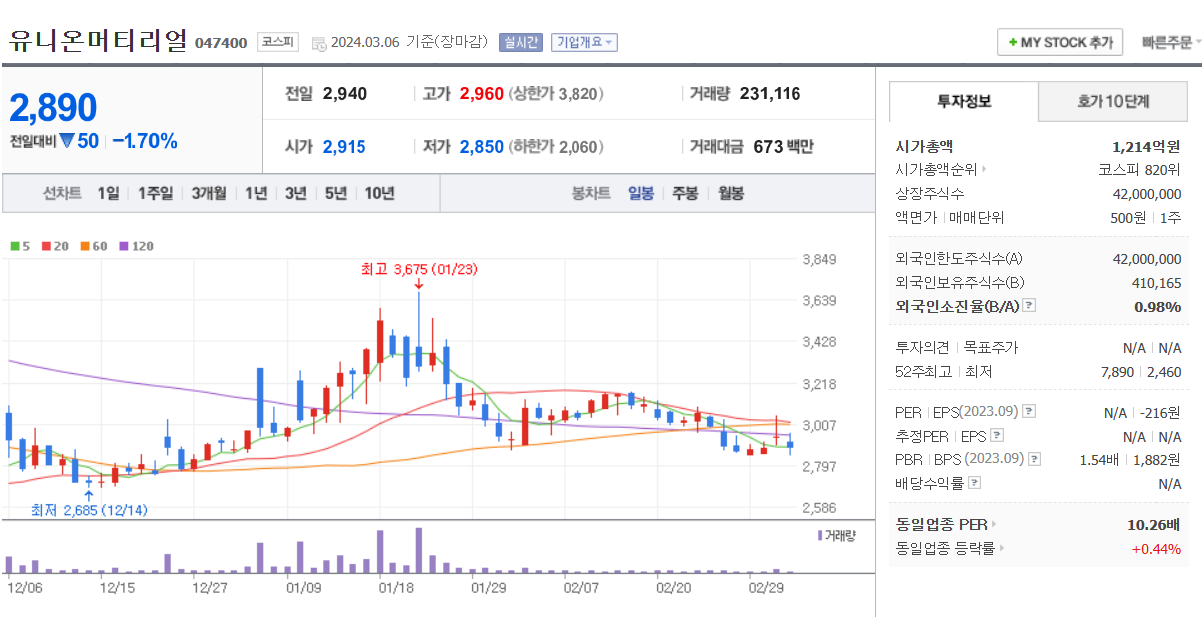This screenshot has height=617, width=1203.
Task: Click 거래대금 value 673 백만
Action: click(x=783, y=147)
